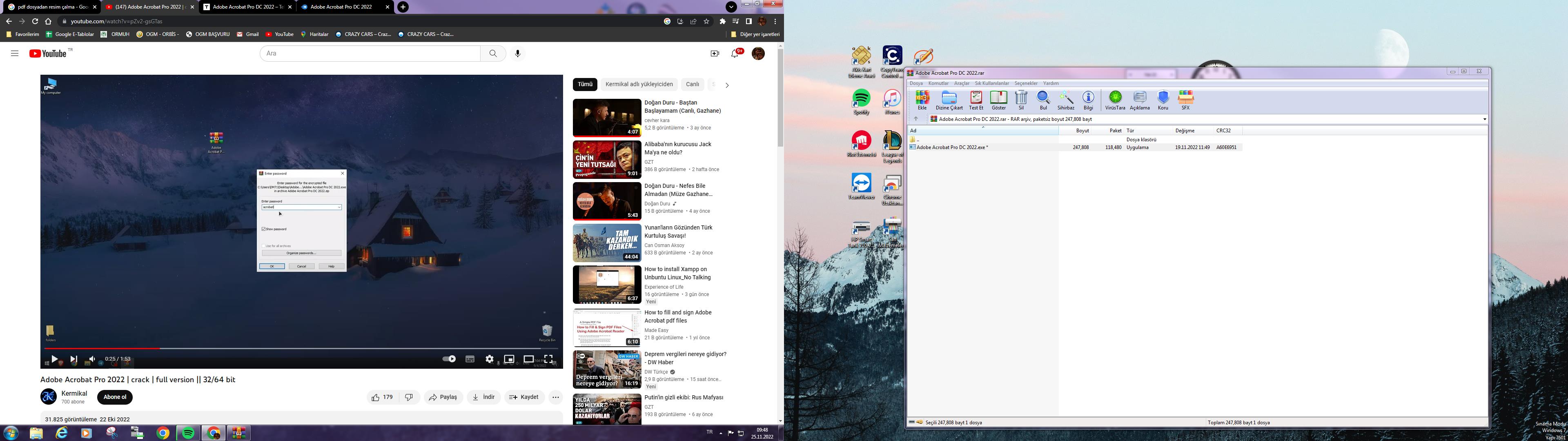Enable miniplayer in the video player

coord(509,359)
